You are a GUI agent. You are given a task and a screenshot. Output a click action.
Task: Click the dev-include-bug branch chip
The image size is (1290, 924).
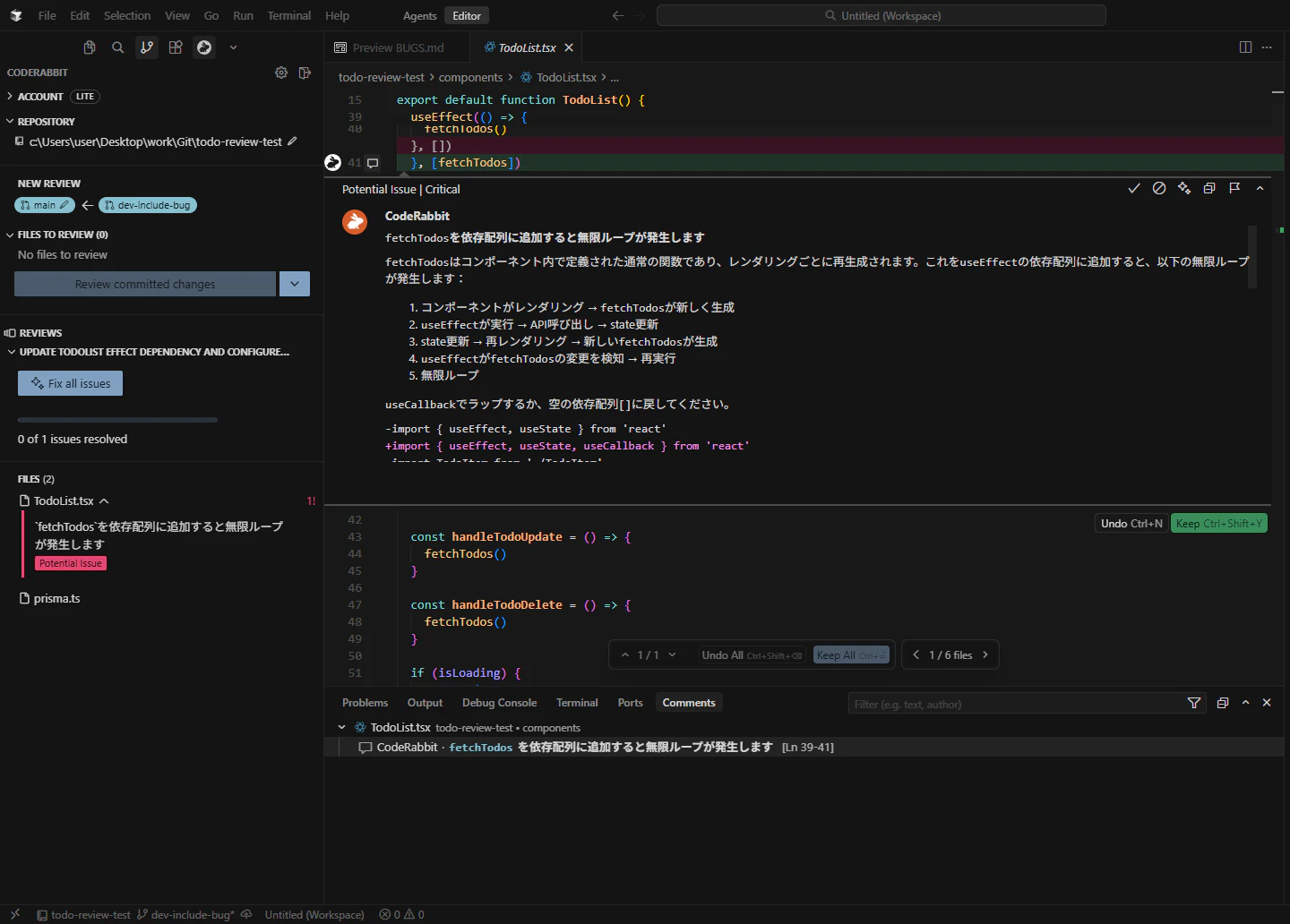pos(148,205)
